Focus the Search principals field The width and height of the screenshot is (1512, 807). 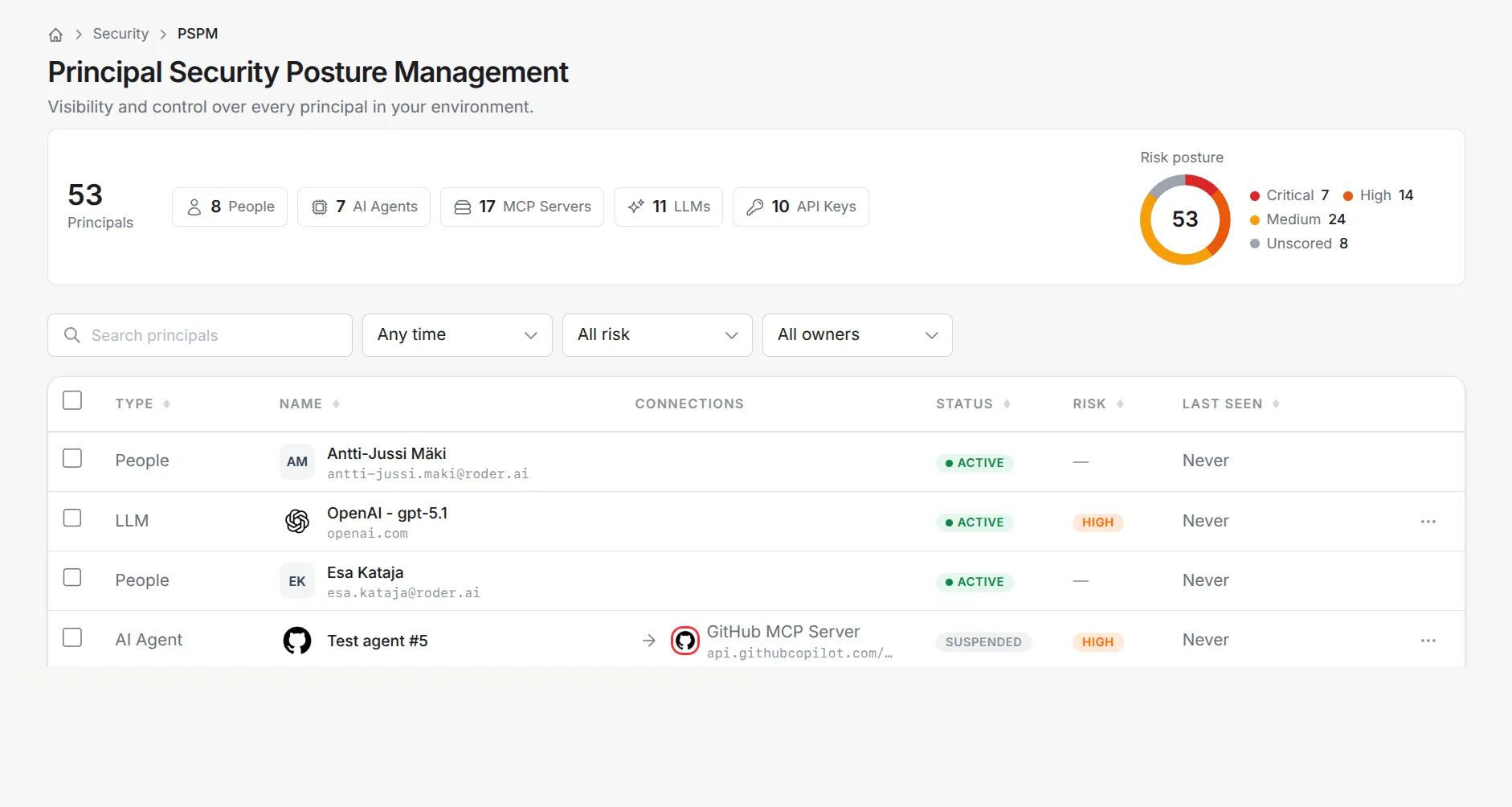pyautogui.click(x=200, y=335)
